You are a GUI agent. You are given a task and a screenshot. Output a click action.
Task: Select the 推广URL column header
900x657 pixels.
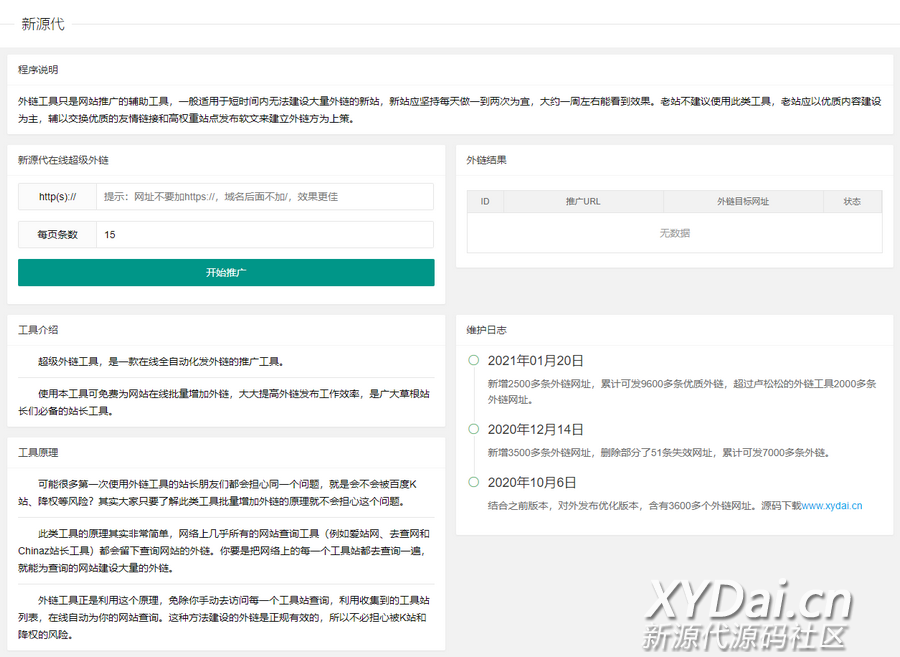(583, 201)
